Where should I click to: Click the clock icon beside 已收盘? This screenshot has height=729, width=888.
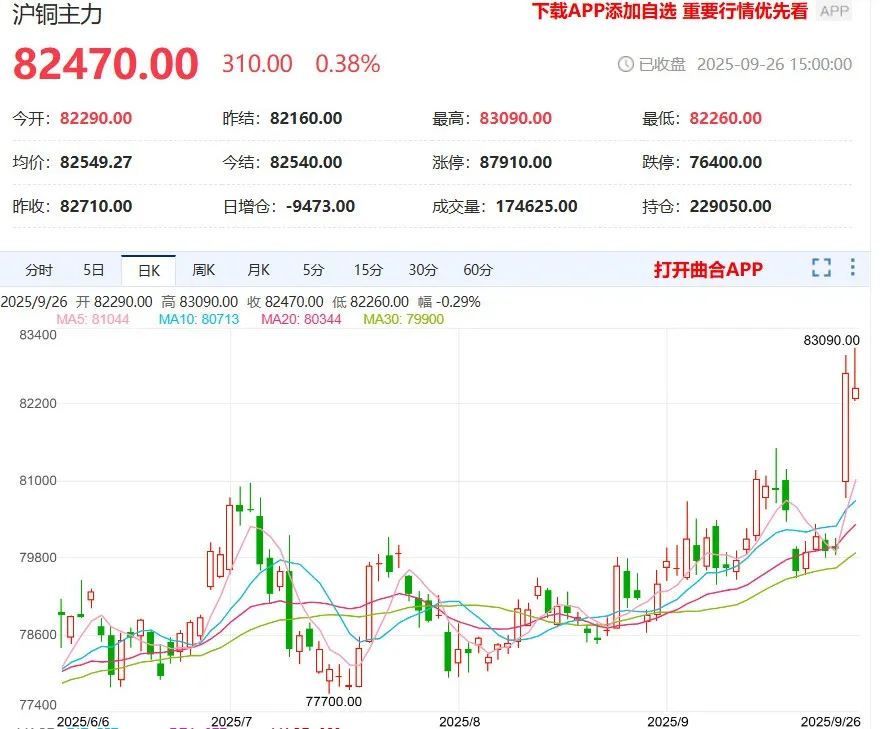pyautogui.click(x=626, y=64)
